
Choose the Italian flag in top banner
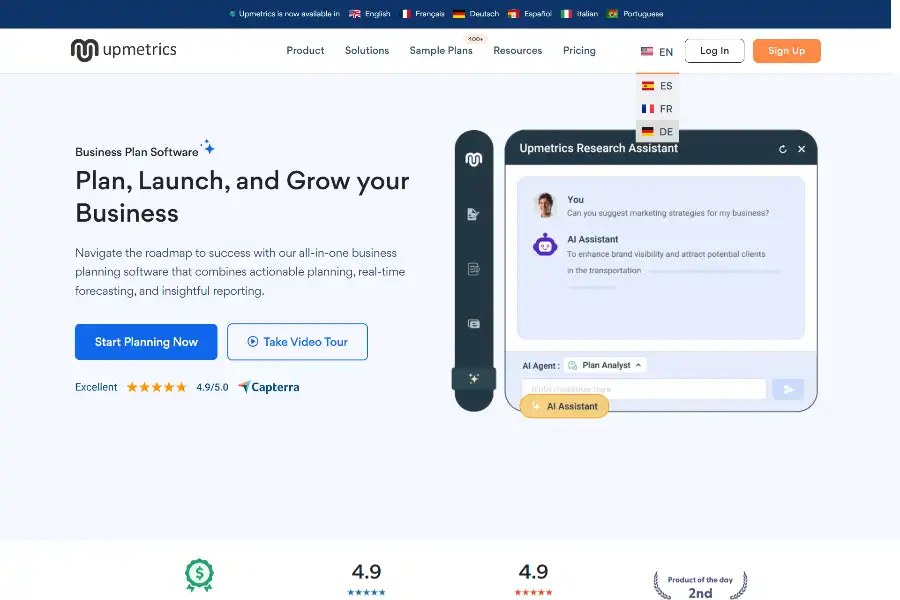566,14
